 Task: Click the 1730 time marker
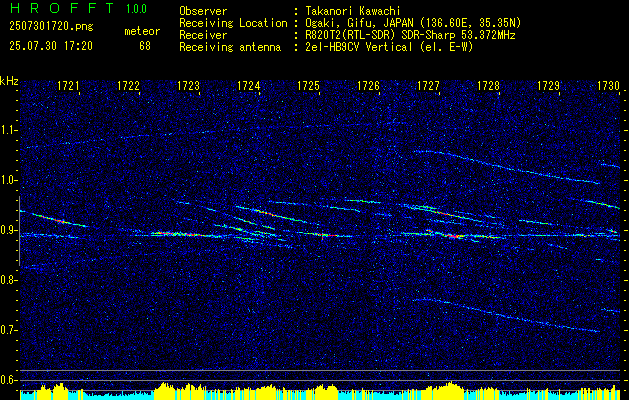(x=609, y=86)
